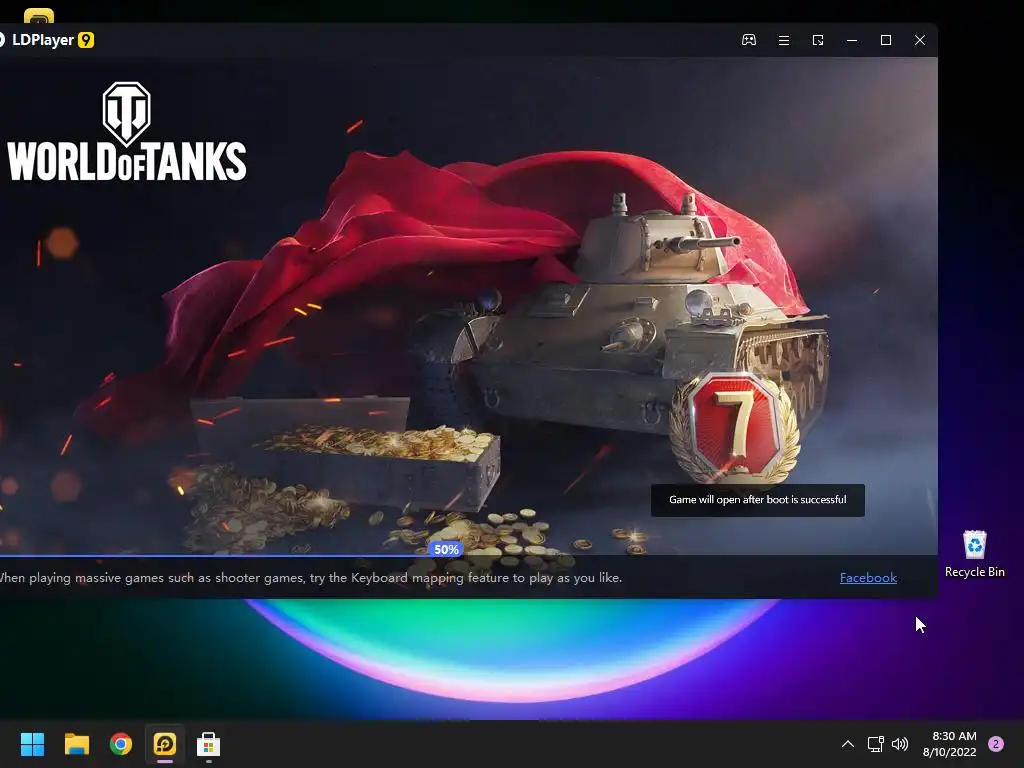This screenshot has height=768, width=1024.
Task: Open the LDPlayer gamepad settings icon
Action: 748,40
